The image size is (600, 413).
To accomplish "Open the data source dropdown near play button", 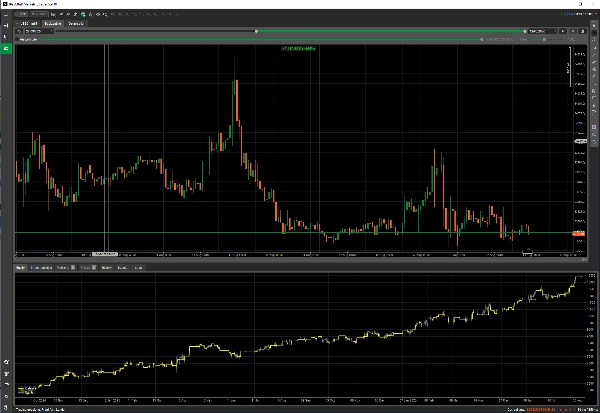I will (x=543, y=31).
